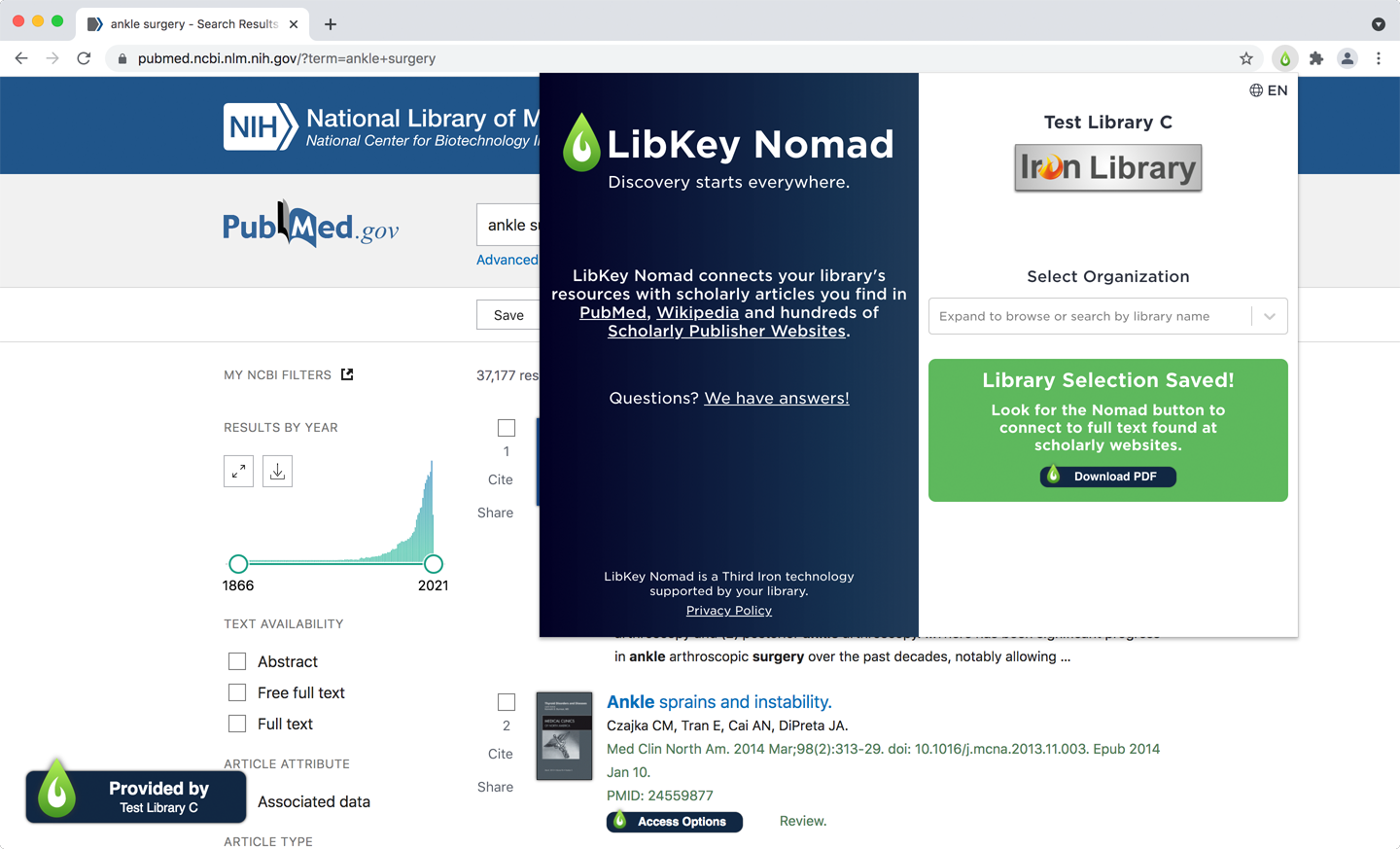This screenshot has height=849, width=1400.
Task: Click the site lock icon in address bar
Action: [x=122, y=58]
